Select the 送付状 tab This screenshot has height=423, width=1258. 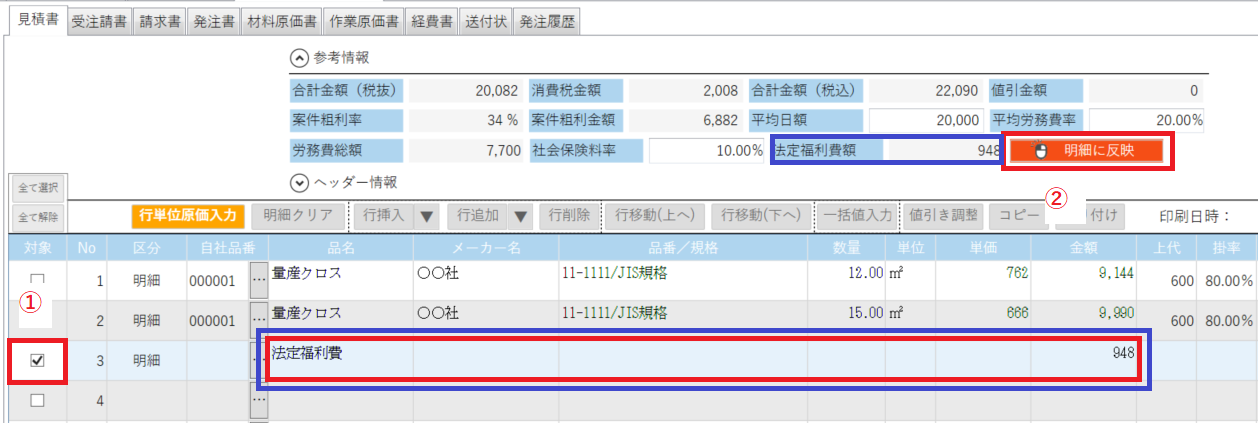point(486,24)
